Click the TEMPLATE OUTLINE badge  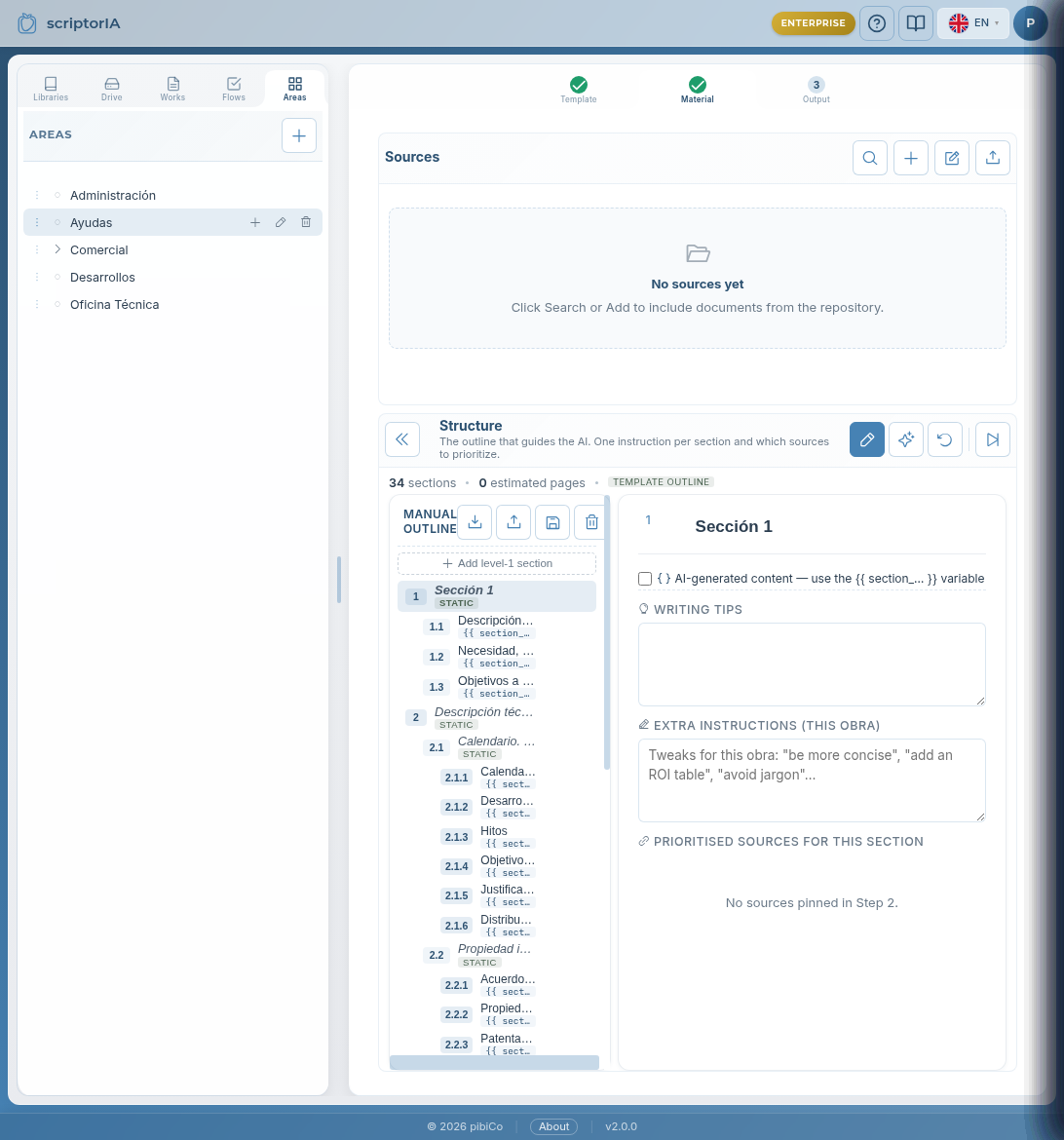(661, 482)
